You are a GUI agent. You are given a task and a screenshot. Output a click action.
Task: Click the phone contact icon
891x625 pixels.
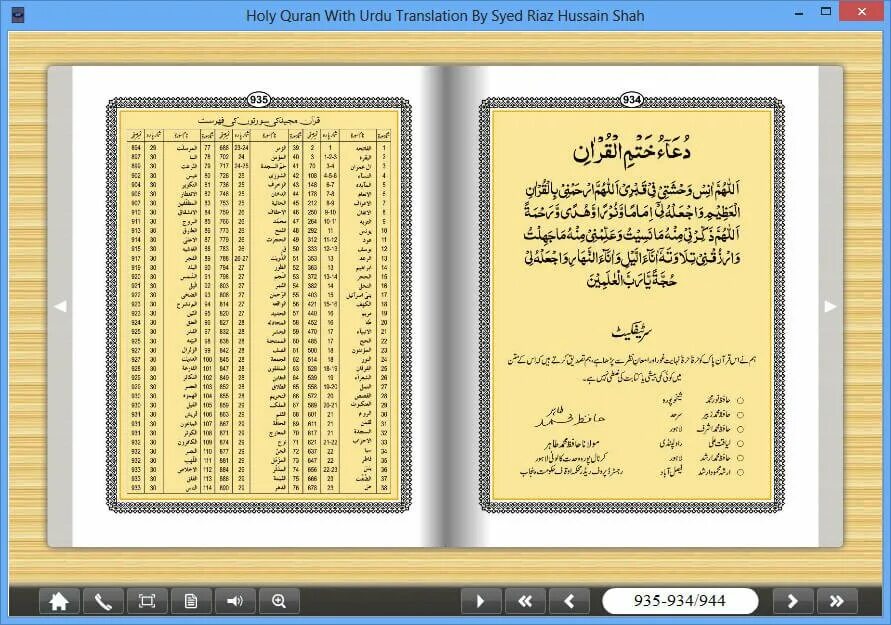click(x=103, y=601)
